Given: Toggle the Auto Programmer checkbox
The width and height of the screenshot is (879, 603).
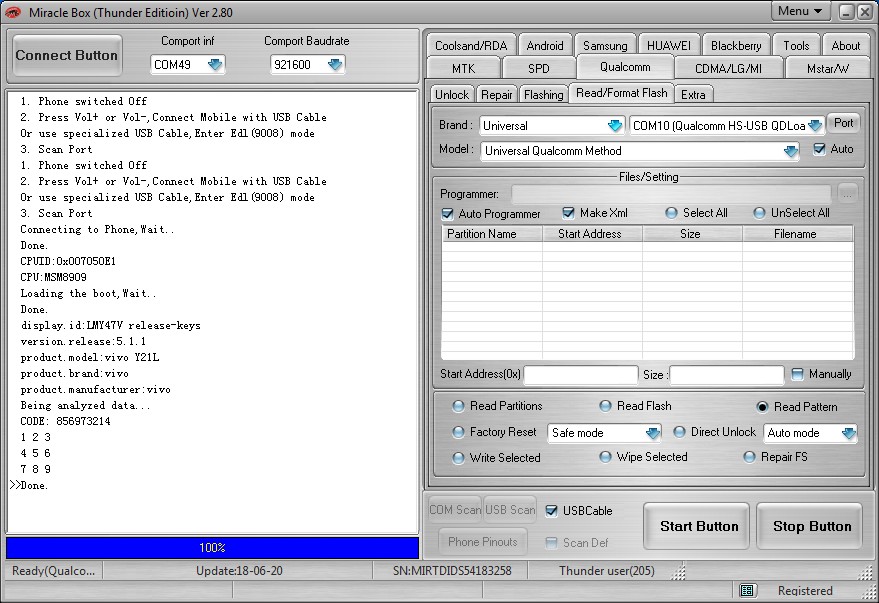Looking at the screenshot, I should click(447, 214).
